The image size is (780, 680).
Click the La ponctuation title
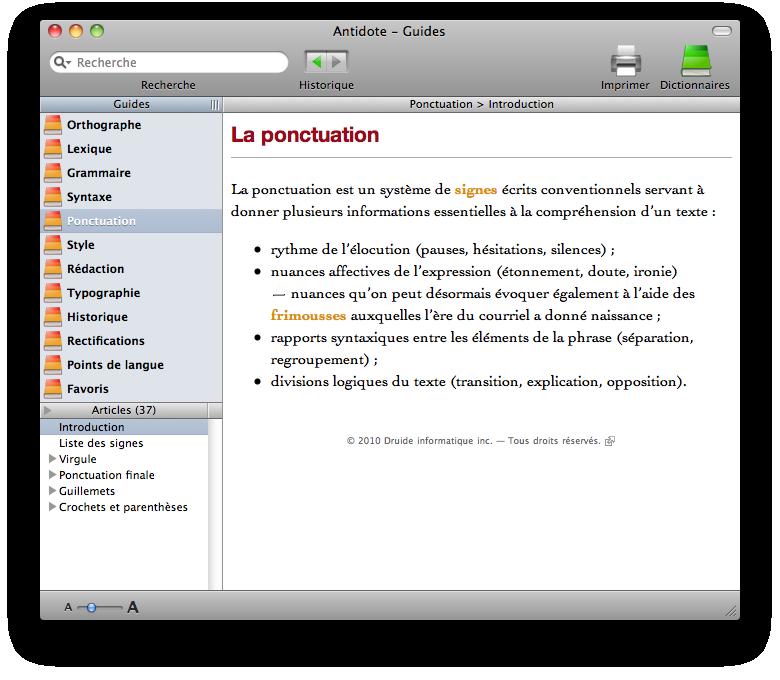pos(305,135)
